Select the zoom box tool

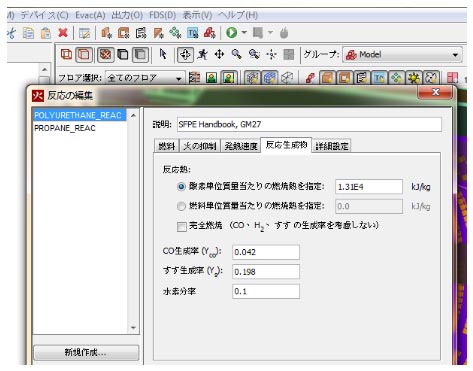[254, 54]
